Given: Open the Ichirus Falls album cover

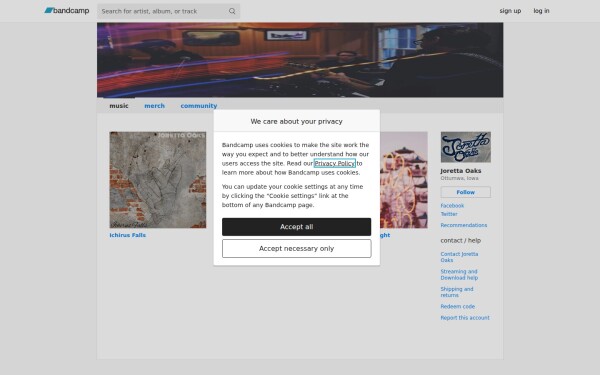Looking at the screenshot, I should [158, 180].
